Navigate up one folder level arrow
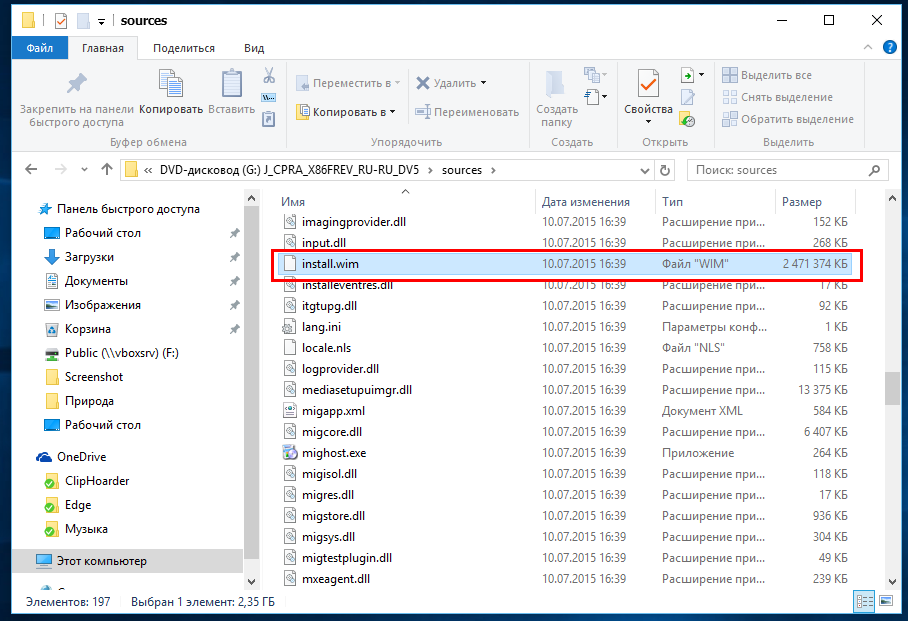Screen dimensions: 908x621 (x=107, y=170)
